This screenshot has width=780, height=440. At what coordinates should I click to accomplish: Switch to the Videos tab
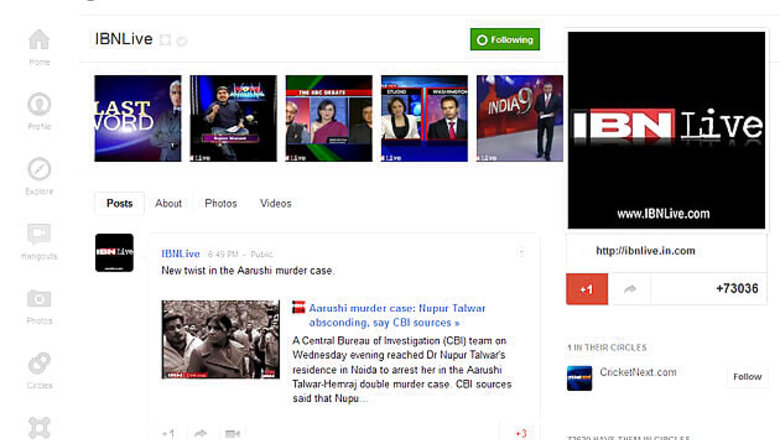pos(276,203)
